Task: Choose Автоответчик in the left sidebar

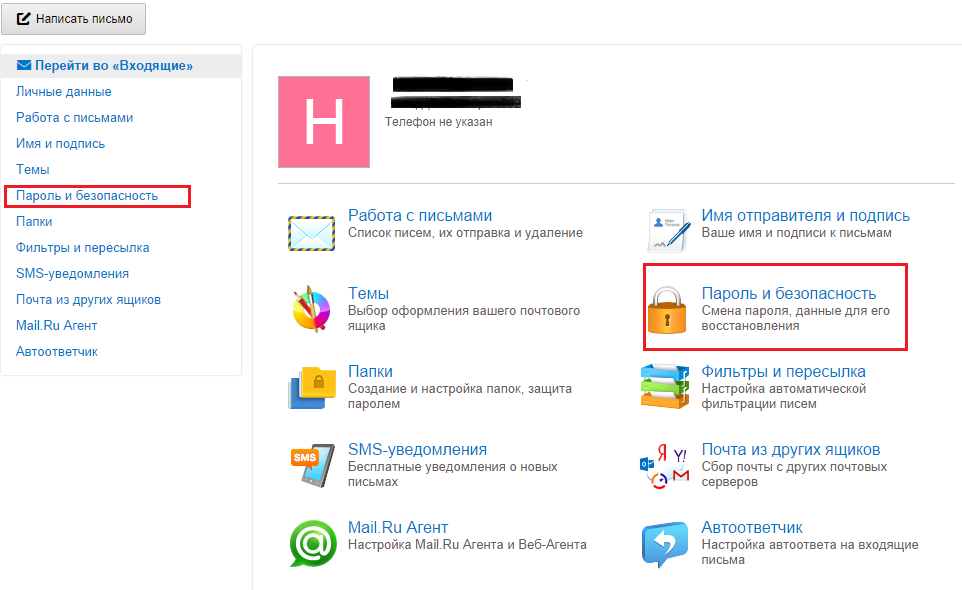Action: [x=57, y=352]
